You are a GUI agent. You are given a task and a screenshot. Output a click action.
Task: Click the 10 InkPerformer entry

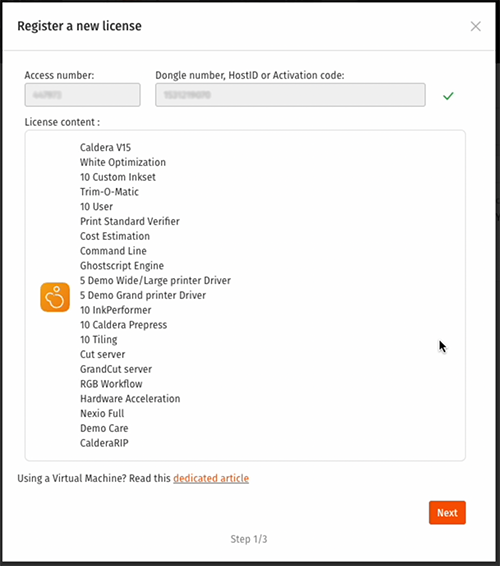(116, 310)
